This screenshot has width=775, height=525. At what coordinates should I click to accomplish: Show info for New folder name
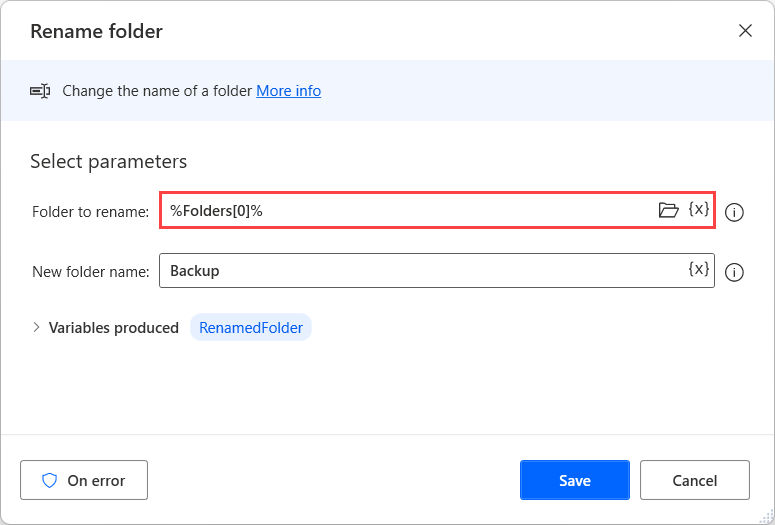pos(734,272)
